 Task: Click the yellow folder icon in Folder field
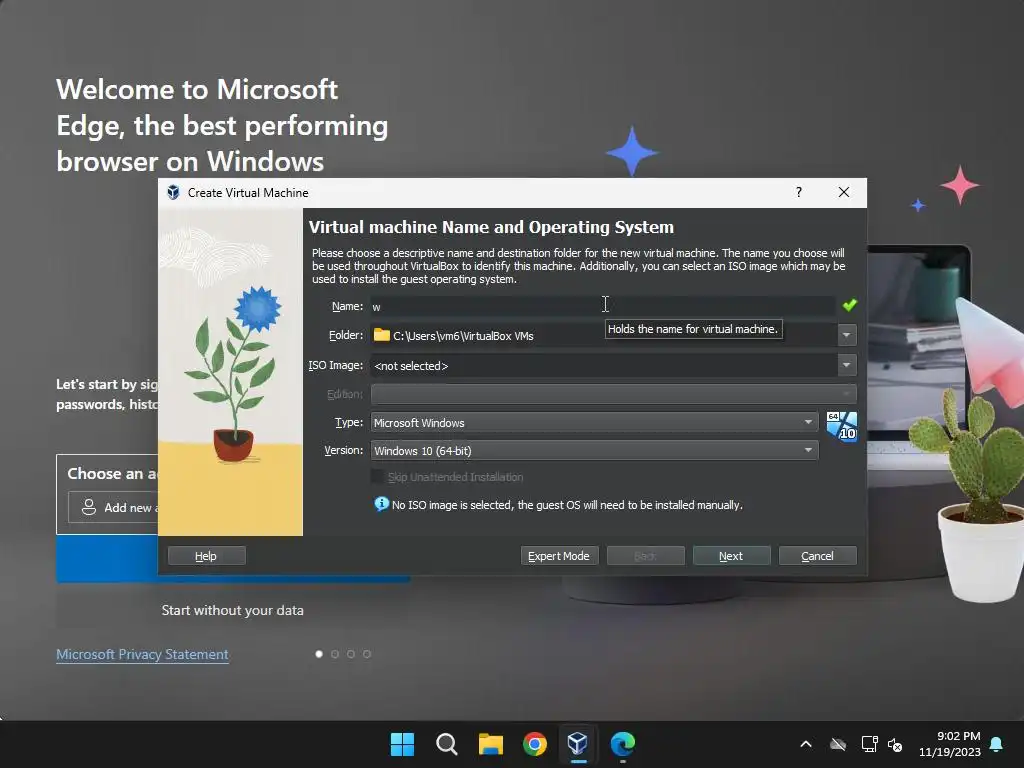click(x=381, y=335)
